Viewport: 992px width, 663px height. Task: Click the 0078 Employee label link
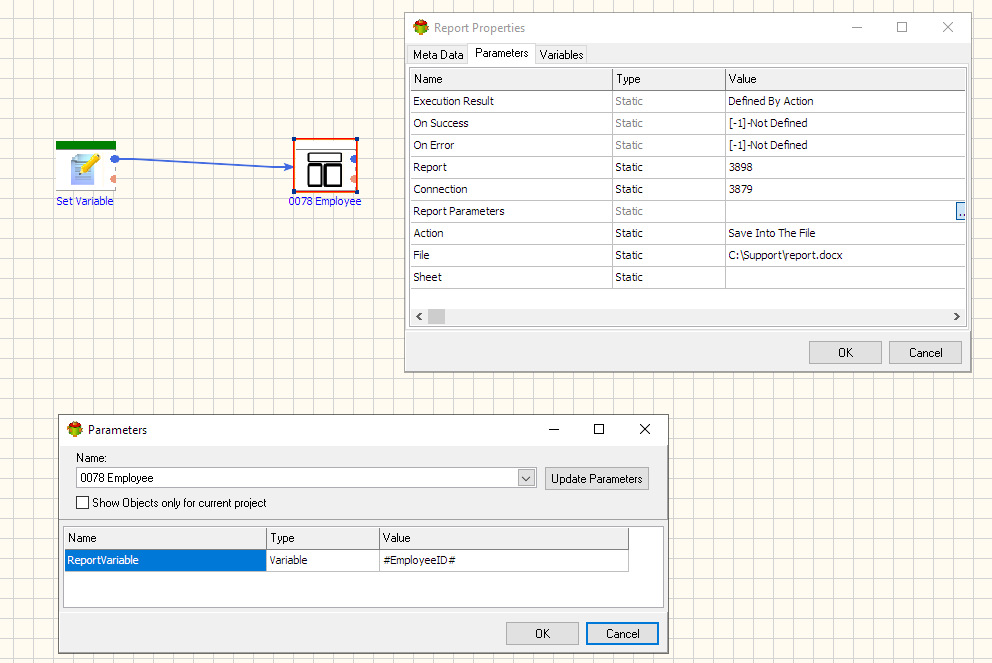tap(325, 201)
